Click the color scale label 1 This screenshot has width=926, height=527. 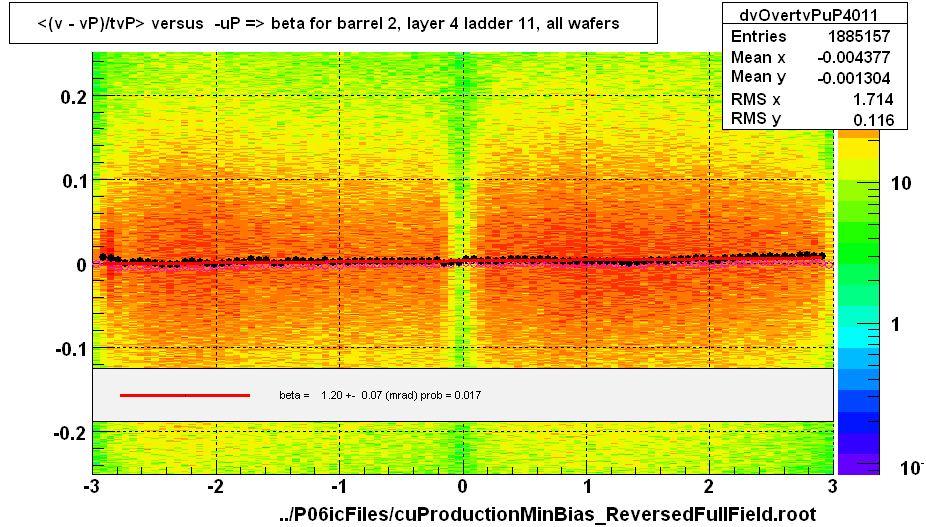click(895, 324)
